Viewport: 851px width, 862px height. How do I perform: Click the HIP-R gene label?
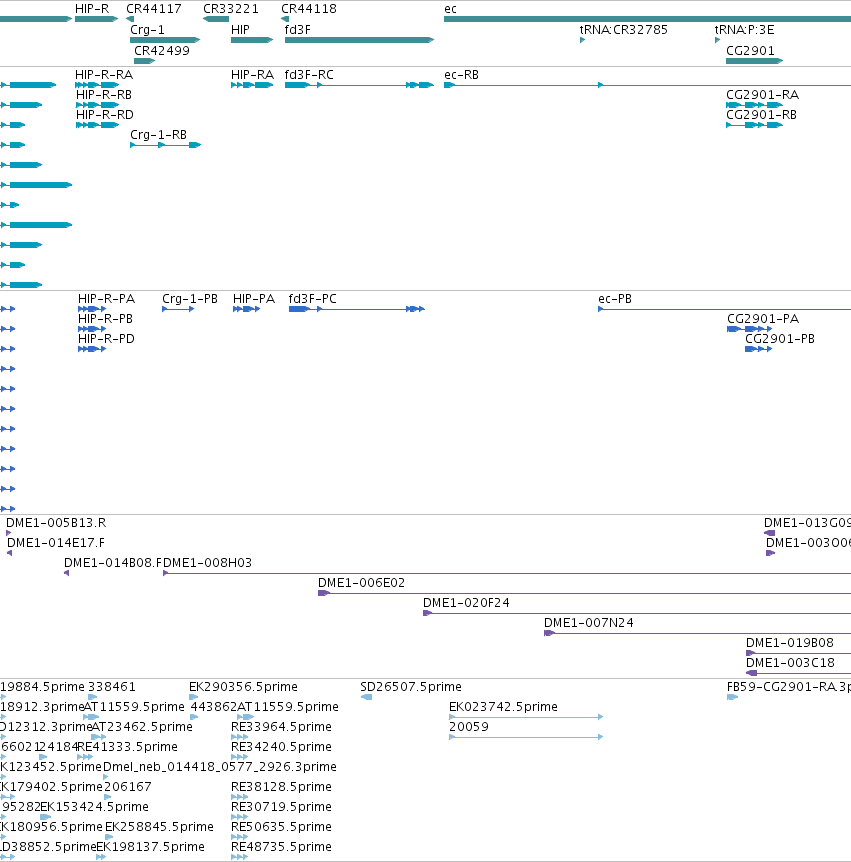click(92, 9)
